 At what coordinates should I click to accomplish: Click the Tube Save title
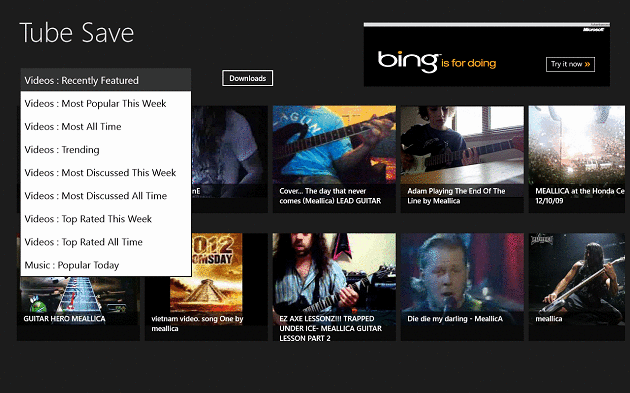click(76, 33)
